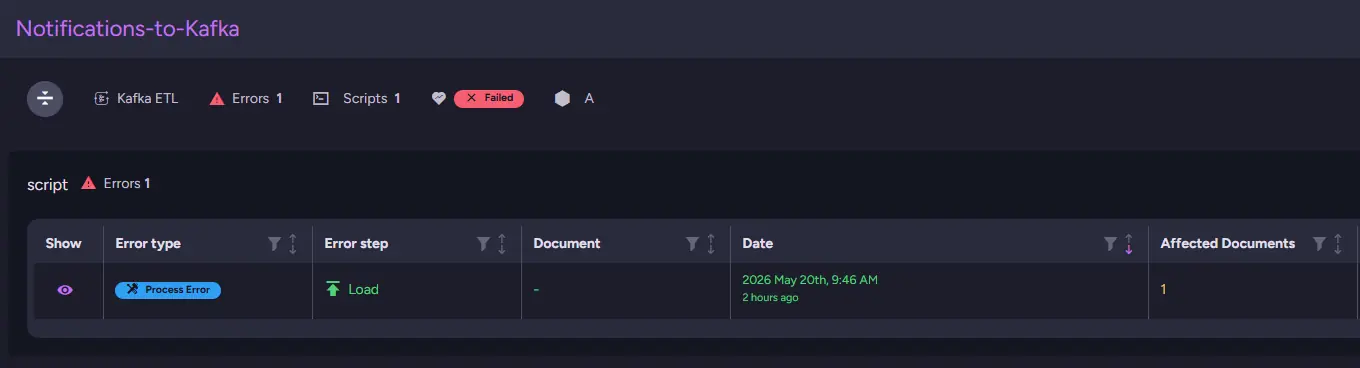The height and width of the screenshot is (368, 1360).
Task: Click the Error step header label
Action: click(356, 243)
